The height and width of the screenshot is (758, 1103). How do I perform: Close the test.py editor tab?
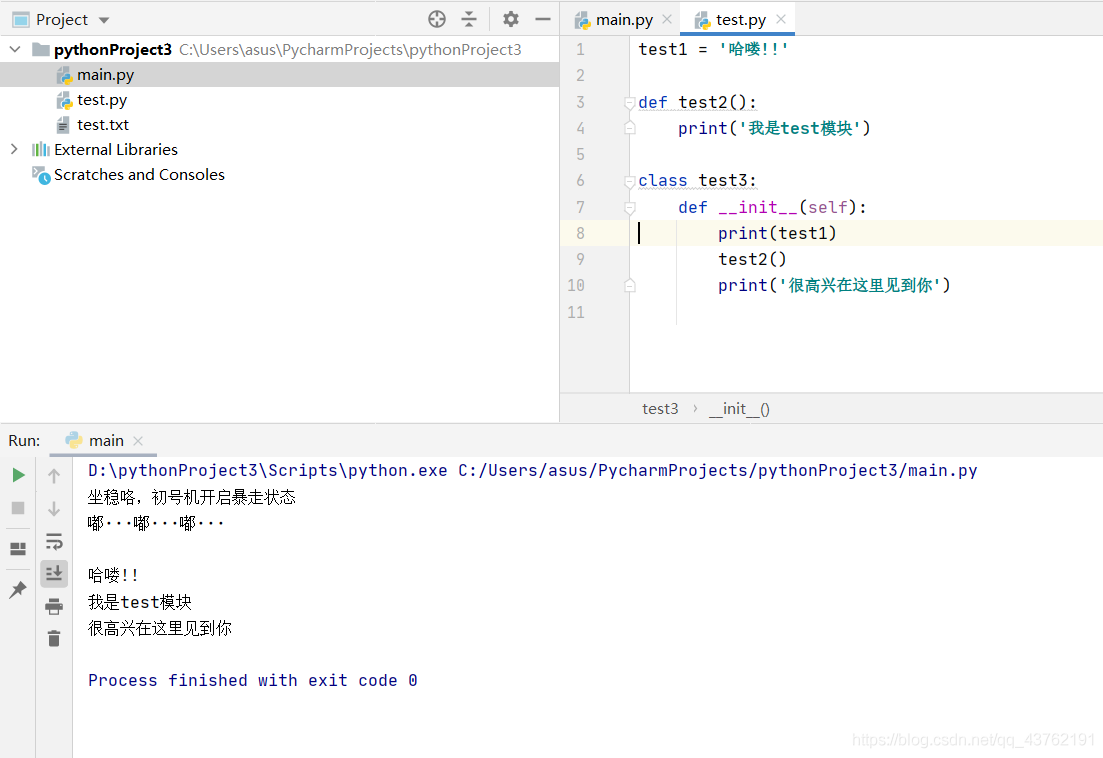click(x=781, y=19)
